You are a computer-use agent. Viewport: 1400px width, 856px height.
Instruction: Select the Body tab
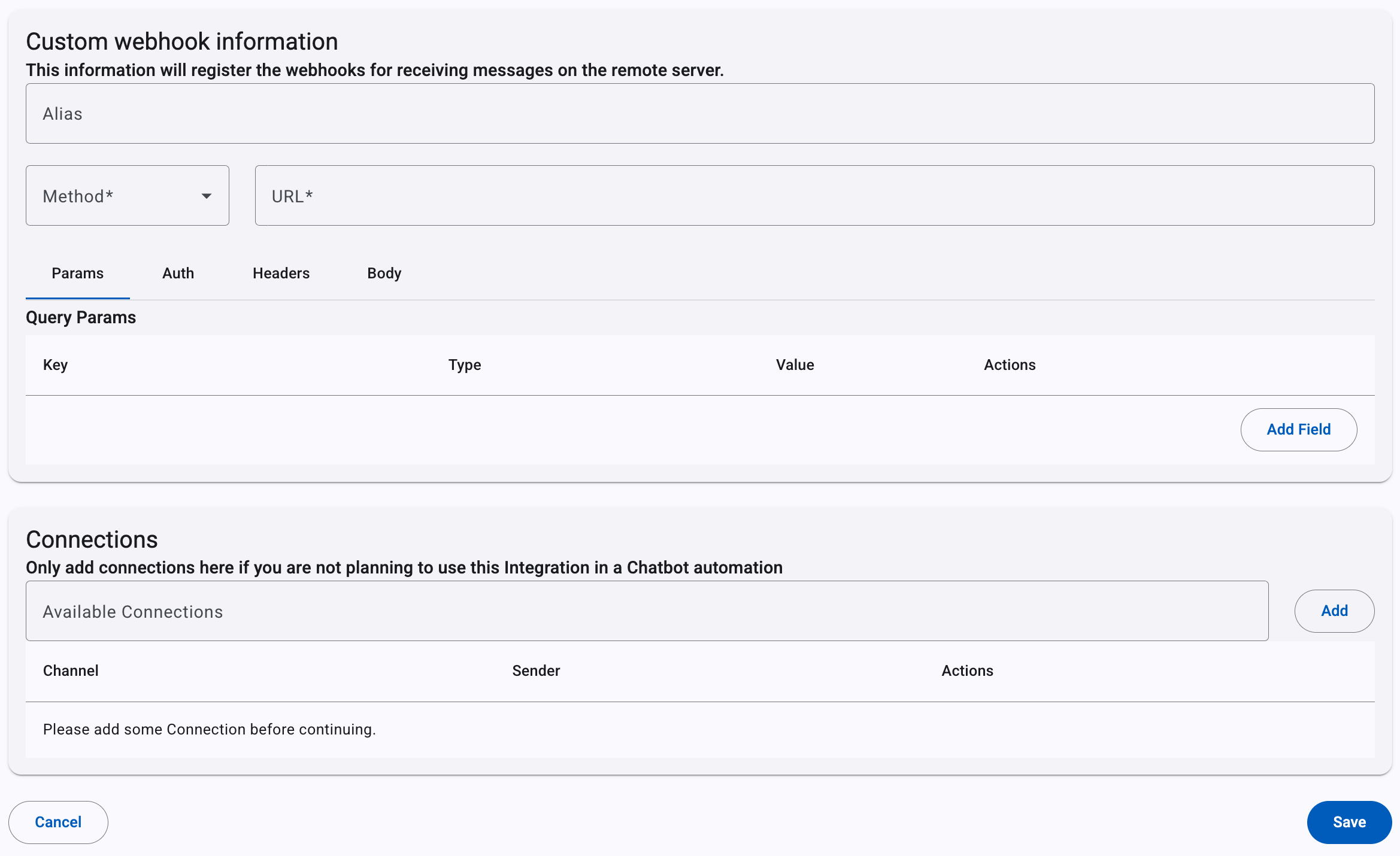(384, 274)
